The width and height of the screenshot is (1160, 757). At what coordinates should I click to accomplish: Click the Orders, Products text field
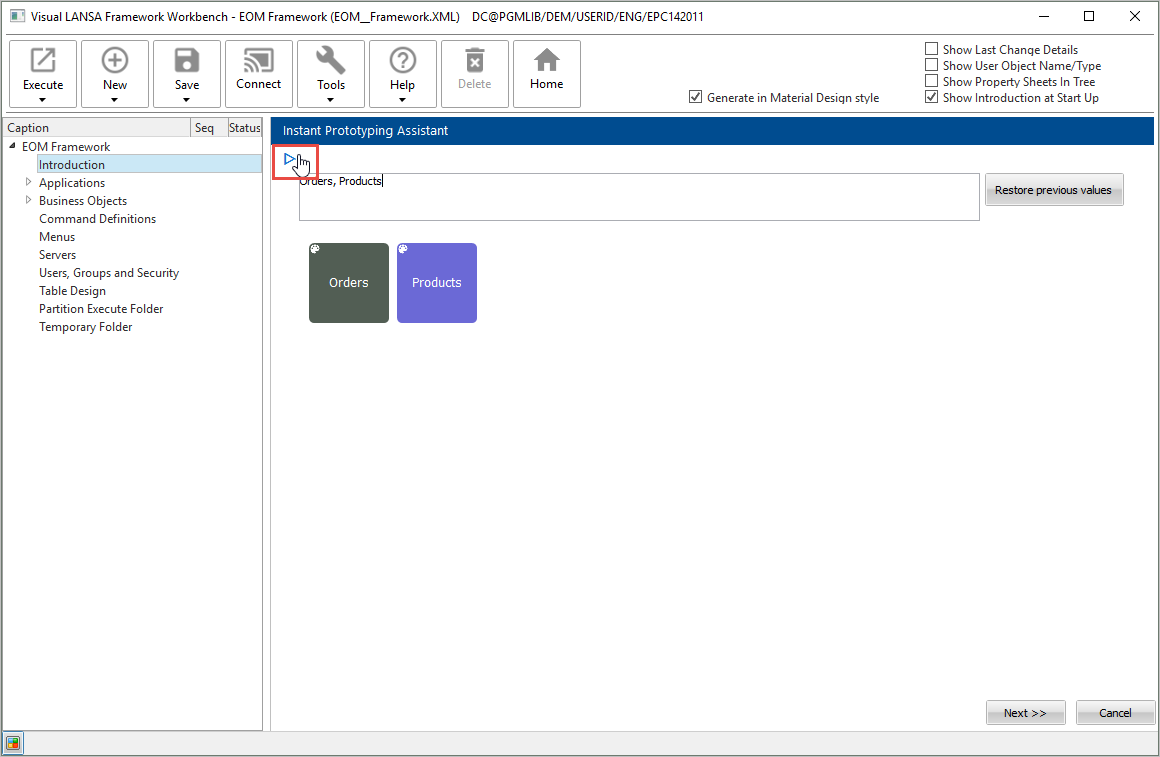pyautogui.click(x=639, y=197)
